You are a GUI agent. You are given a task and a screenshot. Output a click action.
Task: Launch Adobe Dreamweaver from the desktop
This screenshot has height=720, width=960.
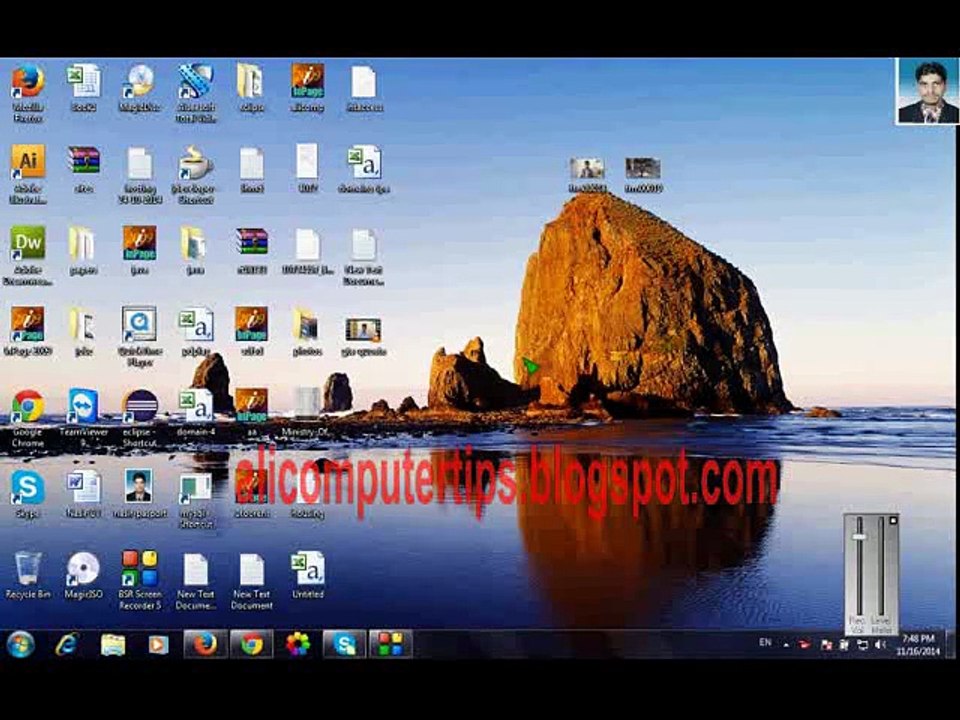tap(28, 255)
